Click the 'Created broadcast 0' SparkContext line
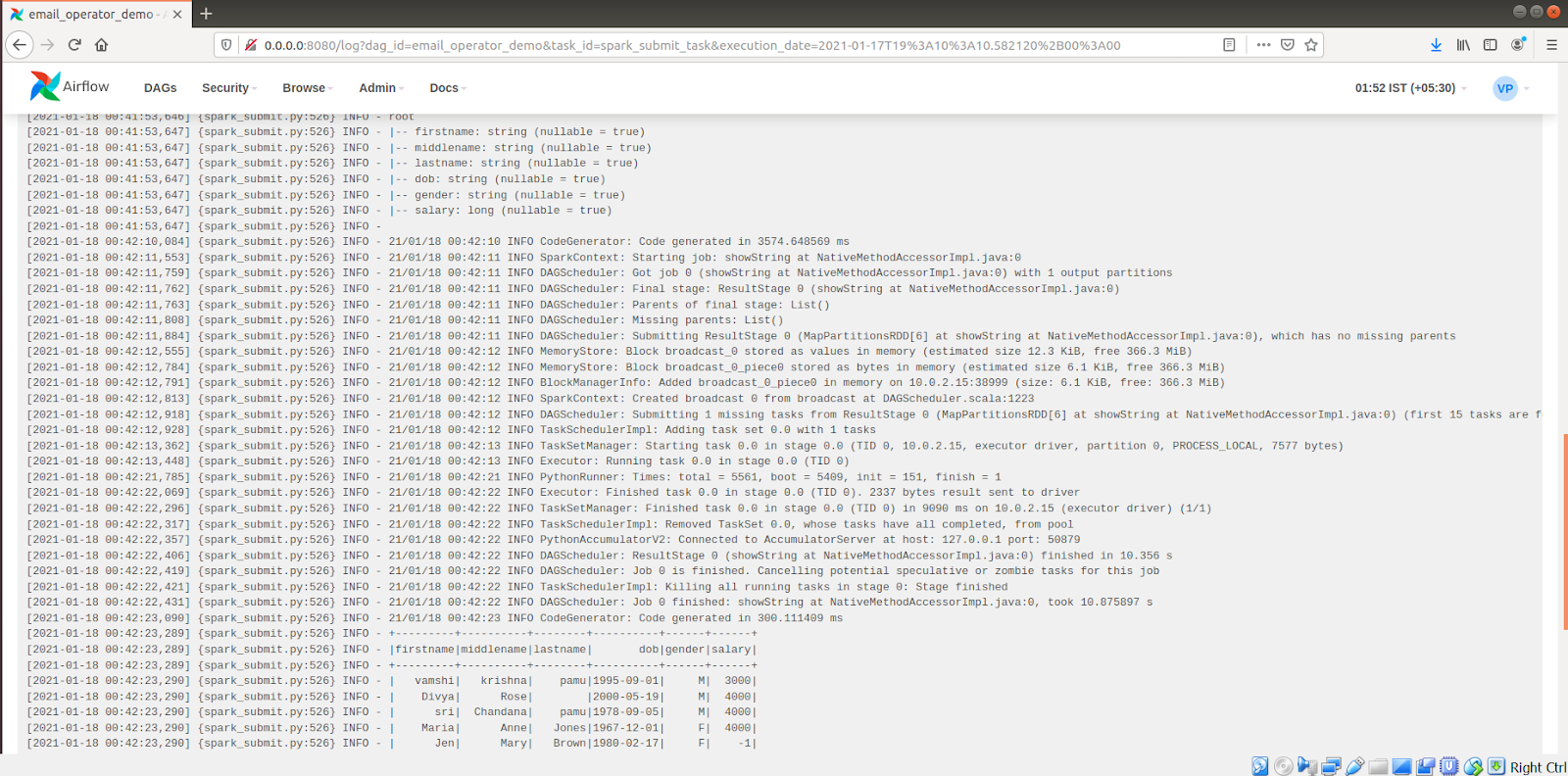1568x776 pixels. click(530, 399)
